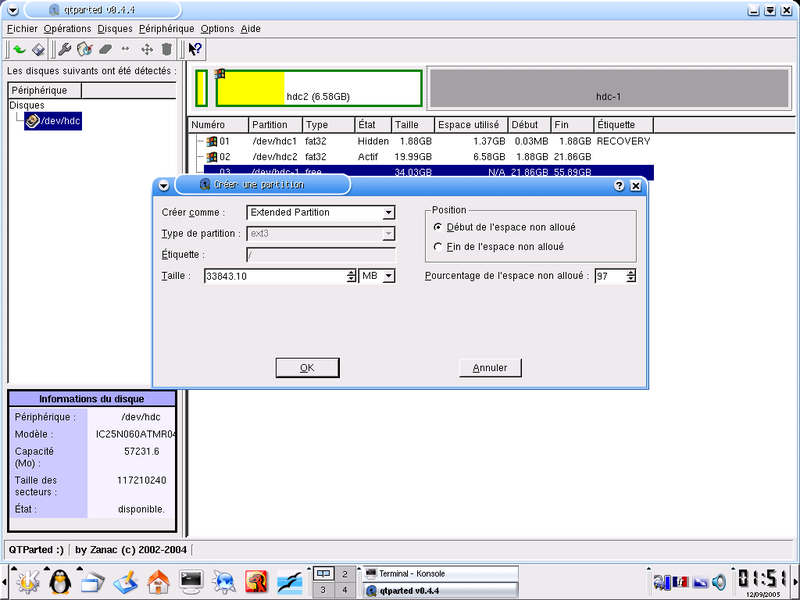Image resolution: width=800 pixels, height=600 pixels.
Task: Click the grey hdc-1 free space bar
Action: pyautogui.click(x=609, y=88)
